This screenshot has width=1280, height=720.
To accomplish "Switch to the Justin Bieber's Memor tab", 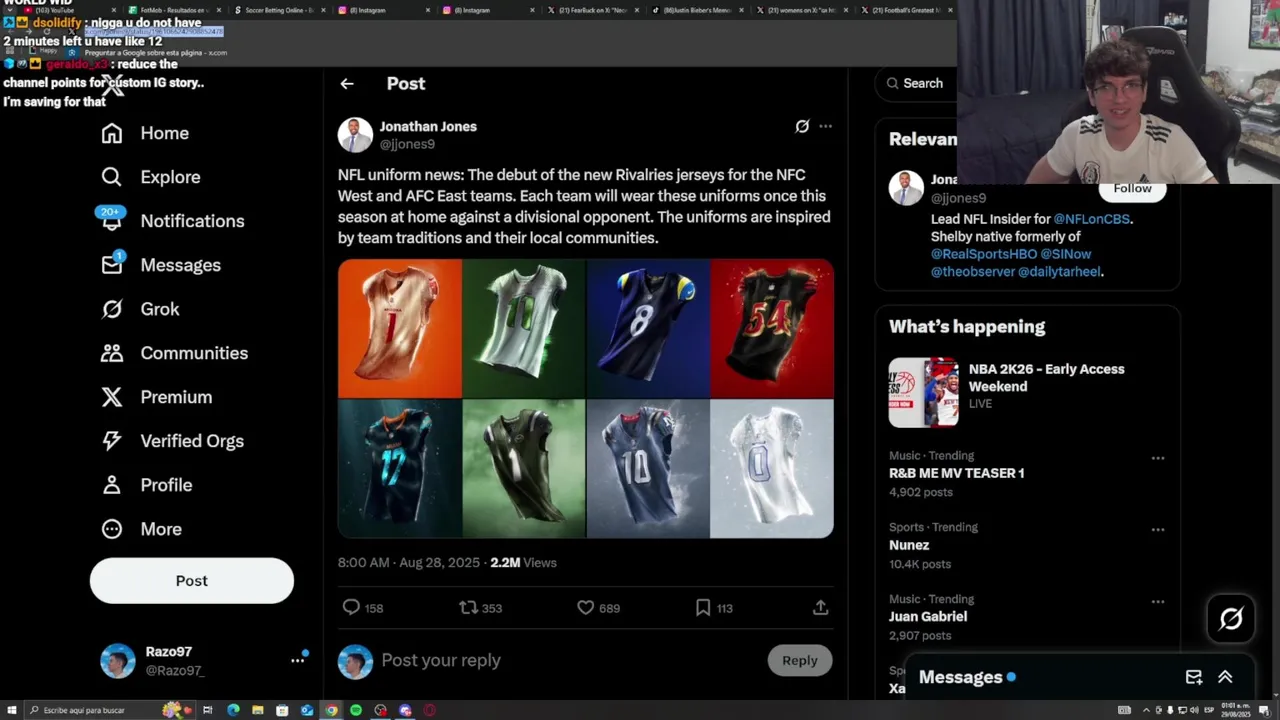I will click(x=696, y=10).
